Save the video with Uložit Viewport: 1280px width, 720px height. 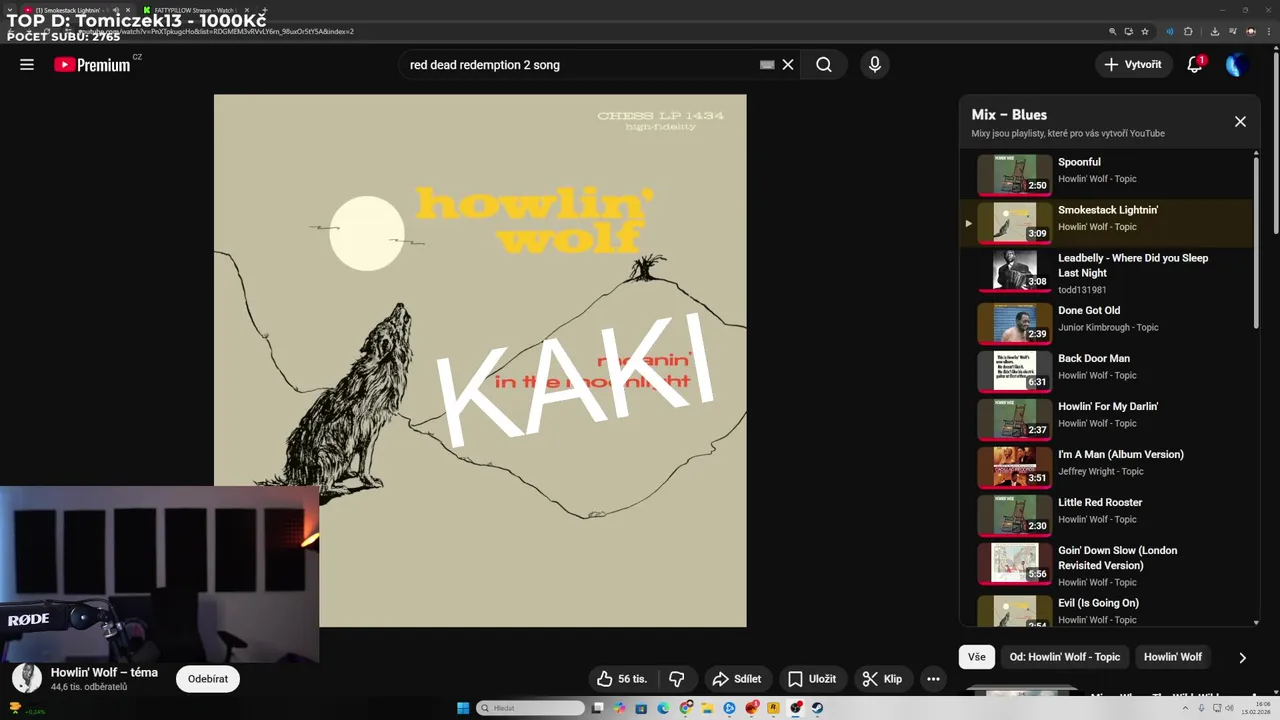pyautogui.click(x=812, y=679)
